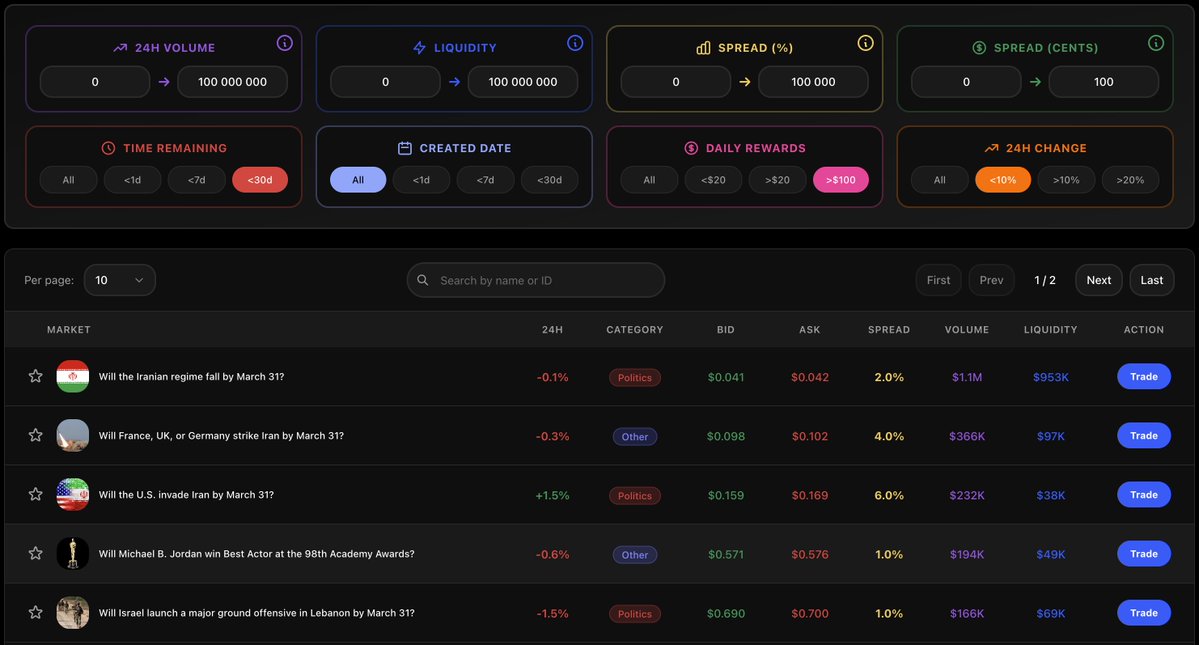1199x645 pixels.
Task: Sort by the Liquidity column header
Action: [1051, 329]
